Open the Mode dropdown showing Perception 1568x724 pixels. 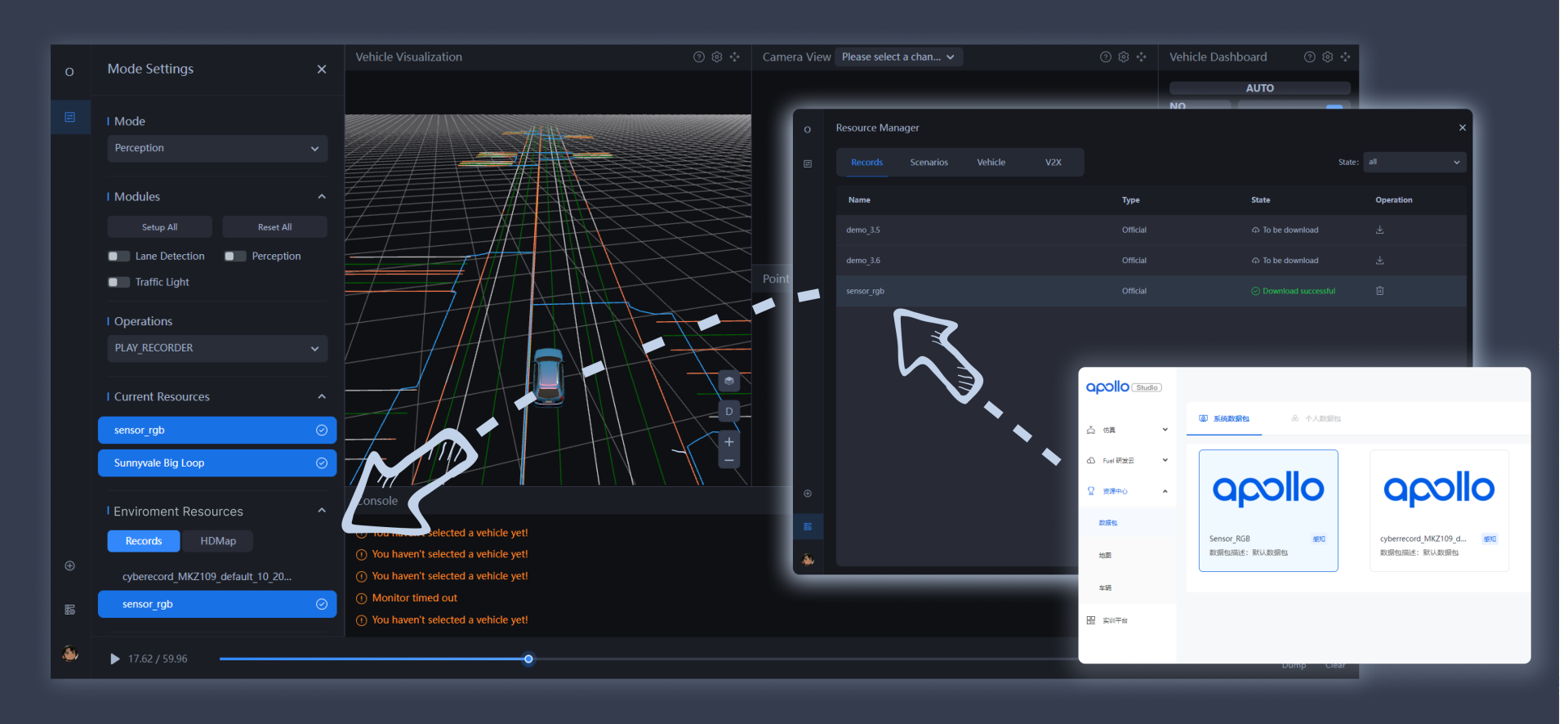(x=217, y=149)
